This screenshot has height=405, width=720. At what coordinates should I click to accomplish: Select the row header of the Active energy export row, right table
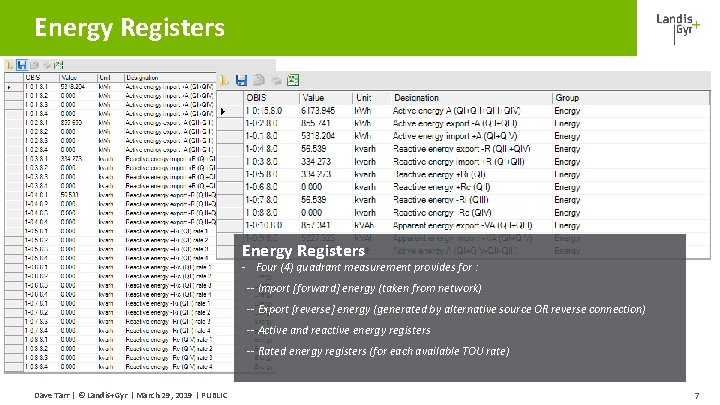[x=230, y=124]
